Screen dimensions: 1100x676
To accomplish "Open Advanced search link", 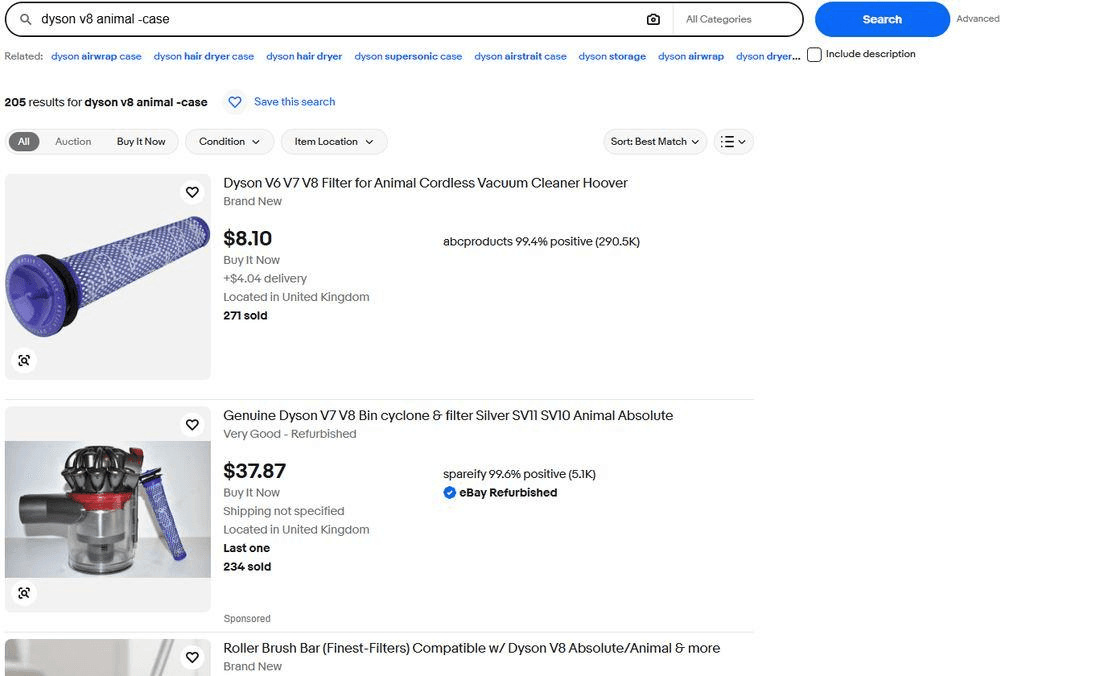I will pyautogui.click(x=978, y=19).
